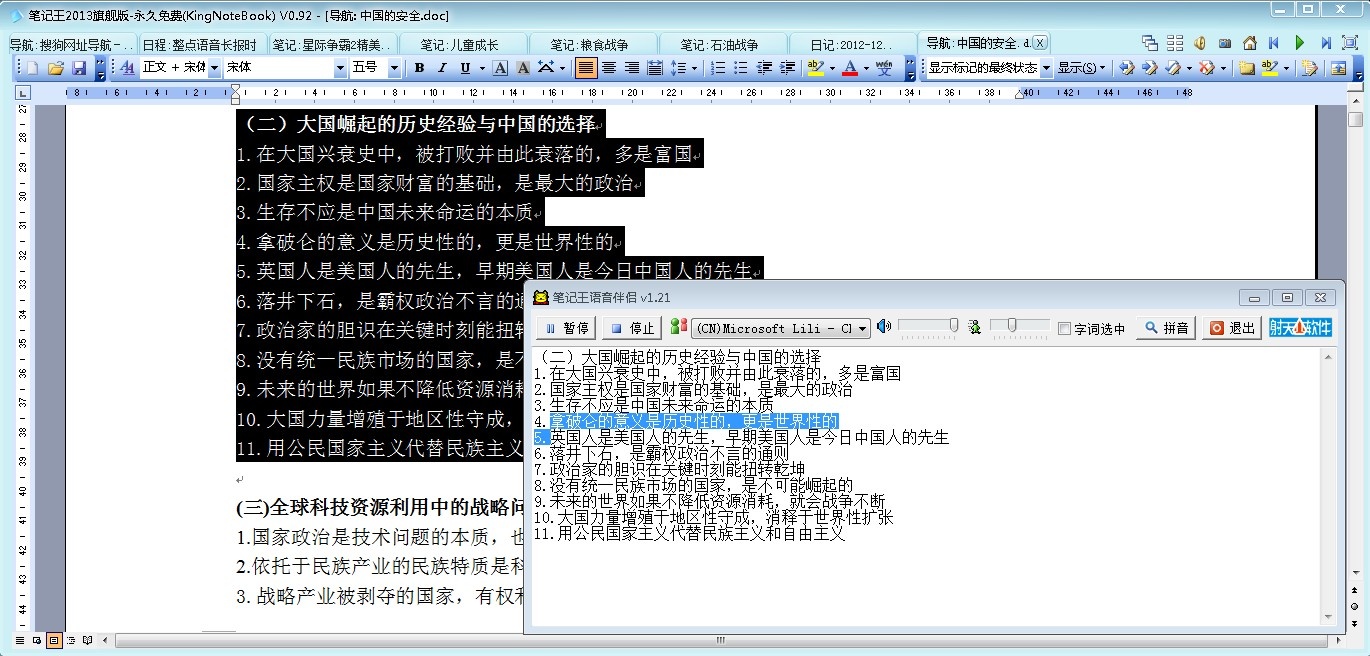Apply bulleted list formatting
Image resolution: width=1370 pixels, height=656 pixels.
(x=741, y=68)
